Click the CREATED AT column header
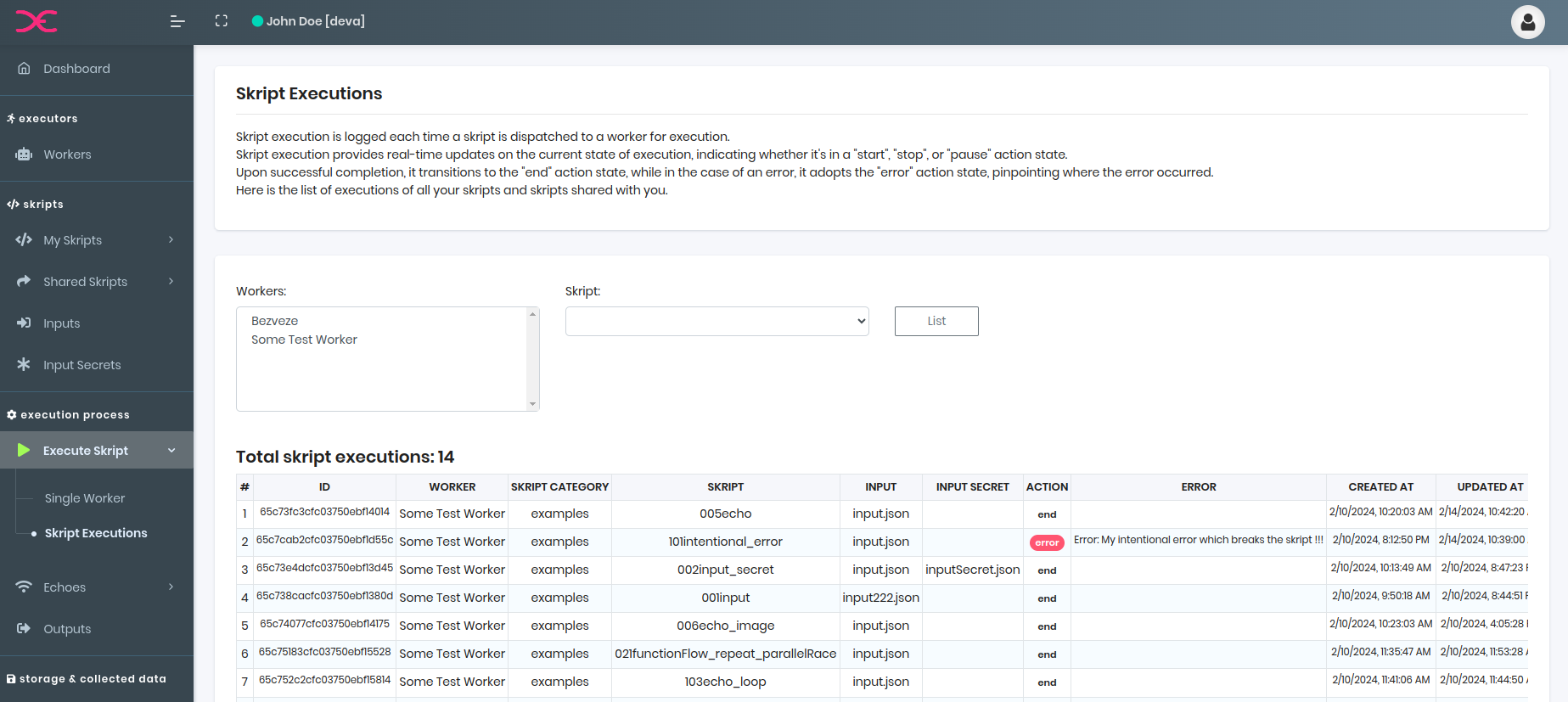The width and height of the screenshot is (1568, 702). 1381,487
